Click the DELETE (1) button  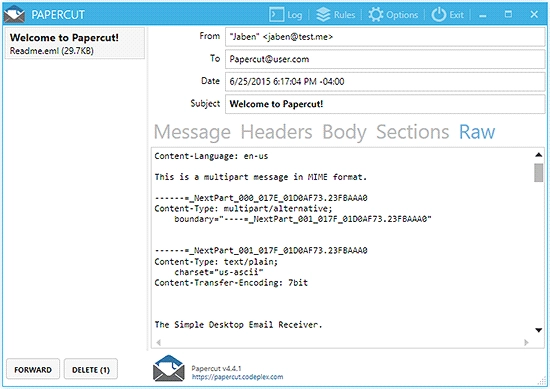(91, 369)
